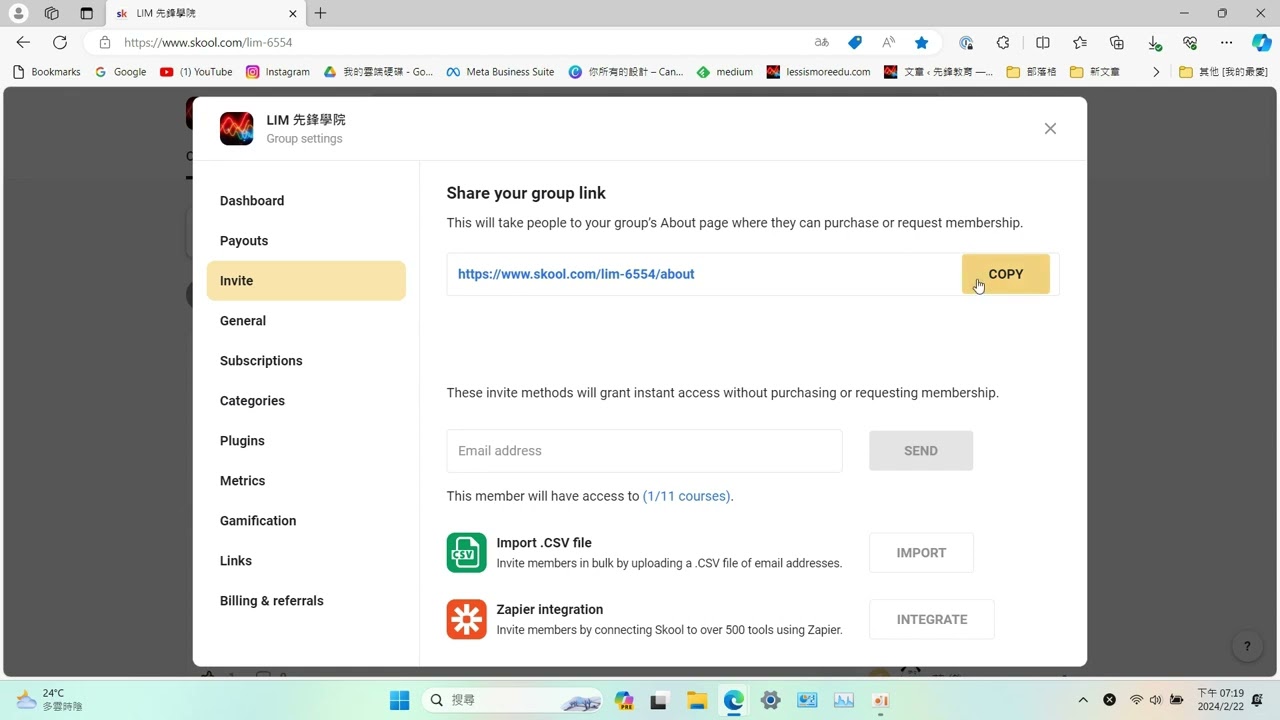Viewport: 1280px width, 720px height.
Task: Open the Payouts settings section
Action: point(244,241)
